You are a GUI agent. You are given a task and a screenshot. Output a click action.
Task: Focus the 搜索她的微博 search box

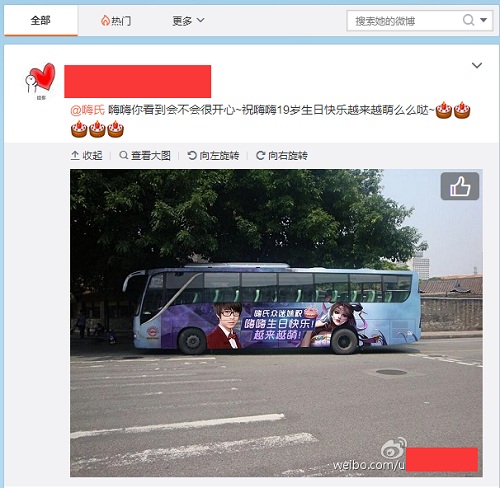pos(403,21)
